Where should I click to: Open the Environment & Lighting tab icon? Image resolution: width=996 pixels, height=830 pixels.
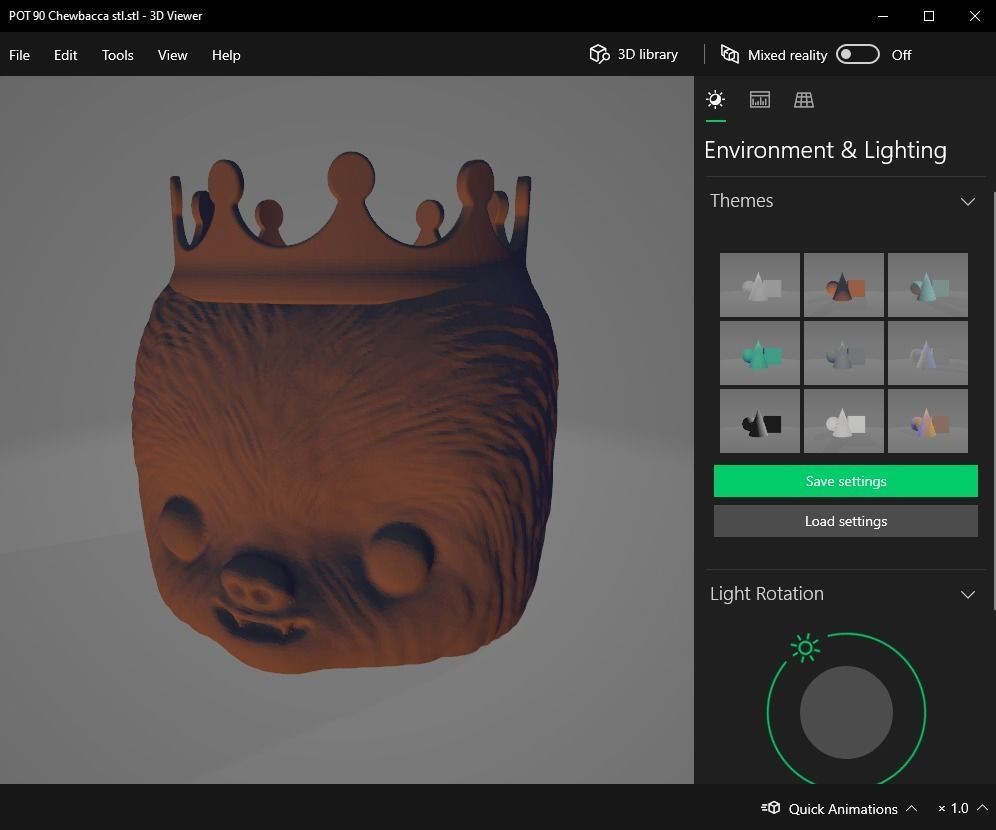pos(715,100)
